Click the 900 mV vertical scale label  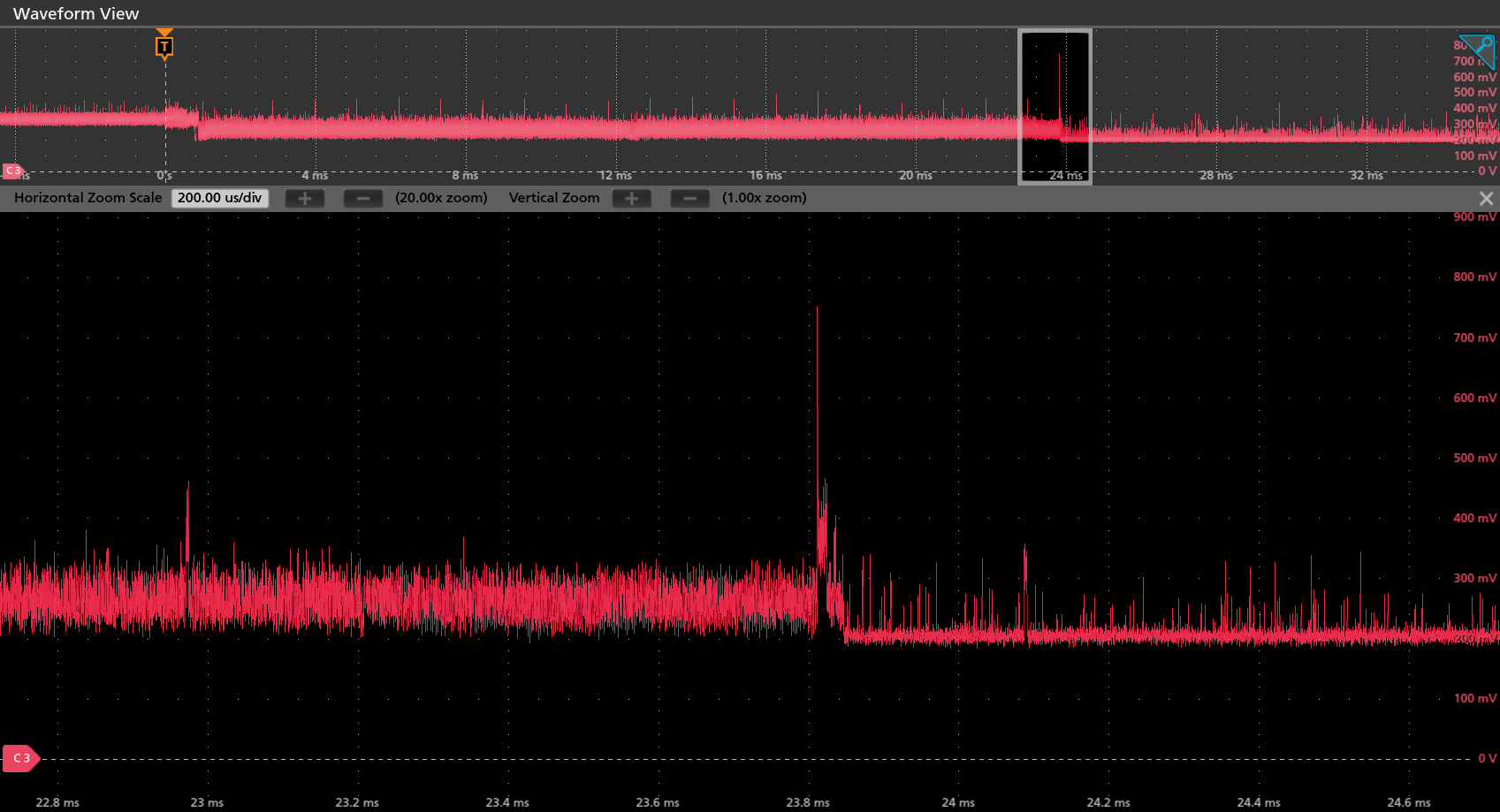[x=1475, y=216]
